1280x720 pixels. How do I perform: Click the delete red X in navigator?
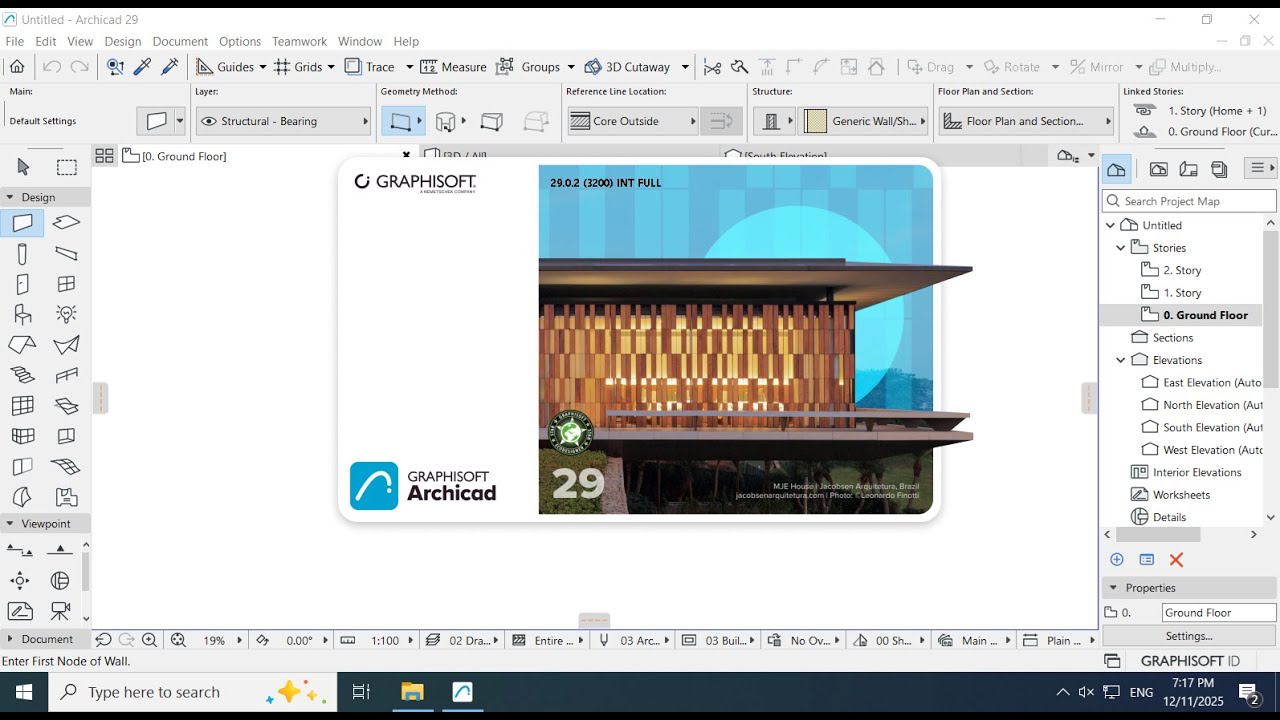click(x=1176, y=560)
